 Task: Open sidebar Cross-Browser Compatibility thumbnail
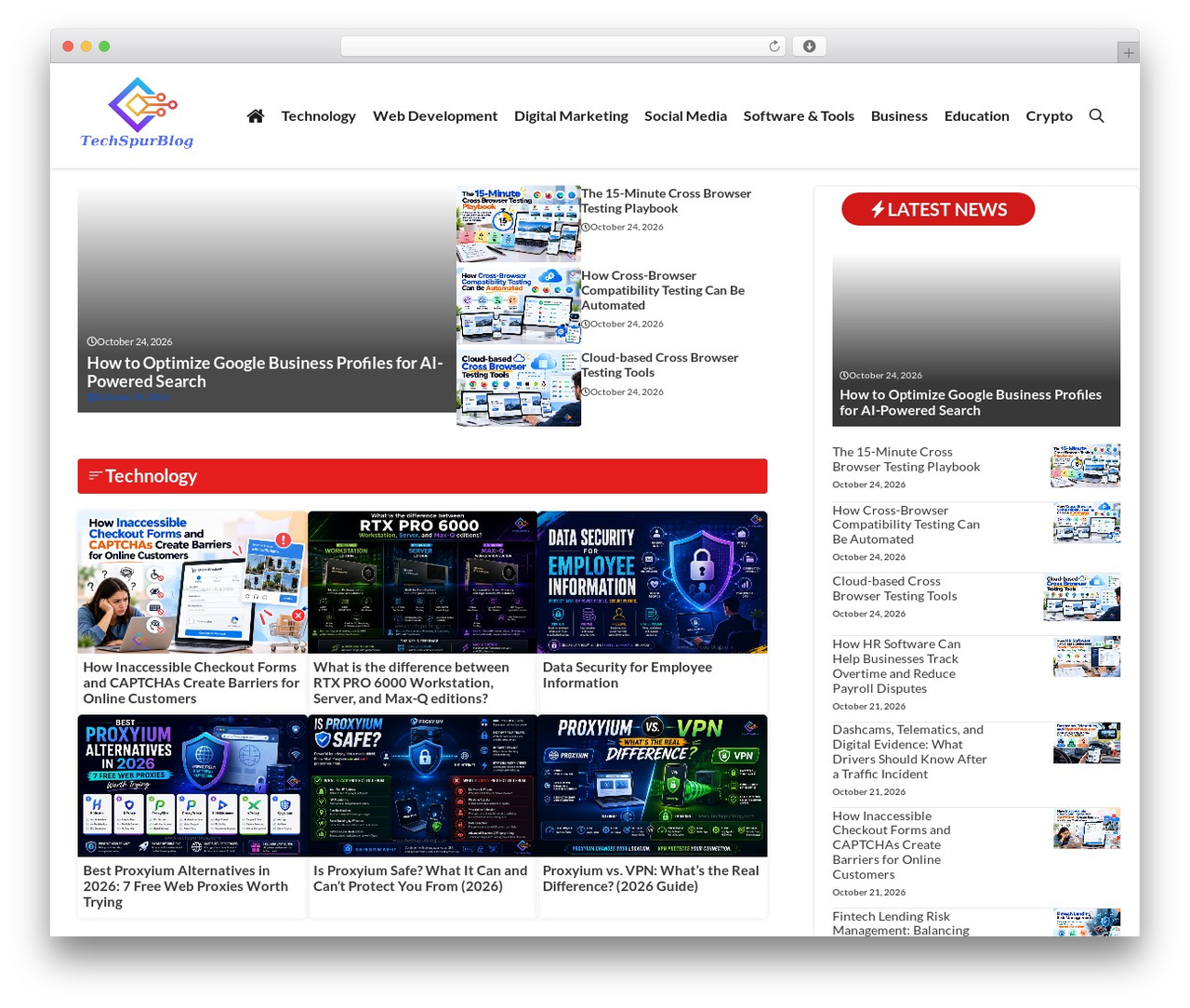1087,523
